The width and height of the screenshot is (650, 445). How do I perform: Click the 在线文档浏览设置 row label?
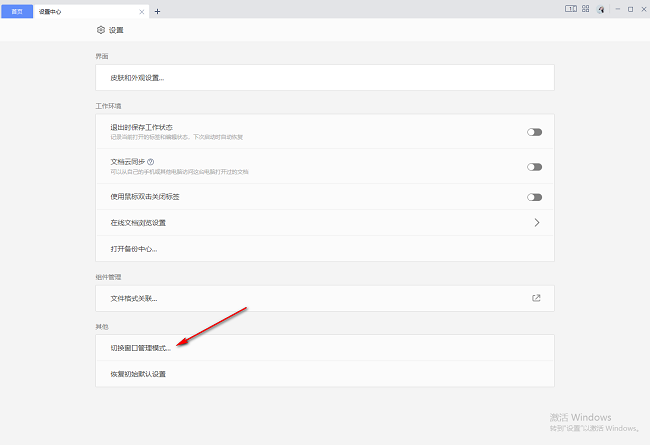138,223
